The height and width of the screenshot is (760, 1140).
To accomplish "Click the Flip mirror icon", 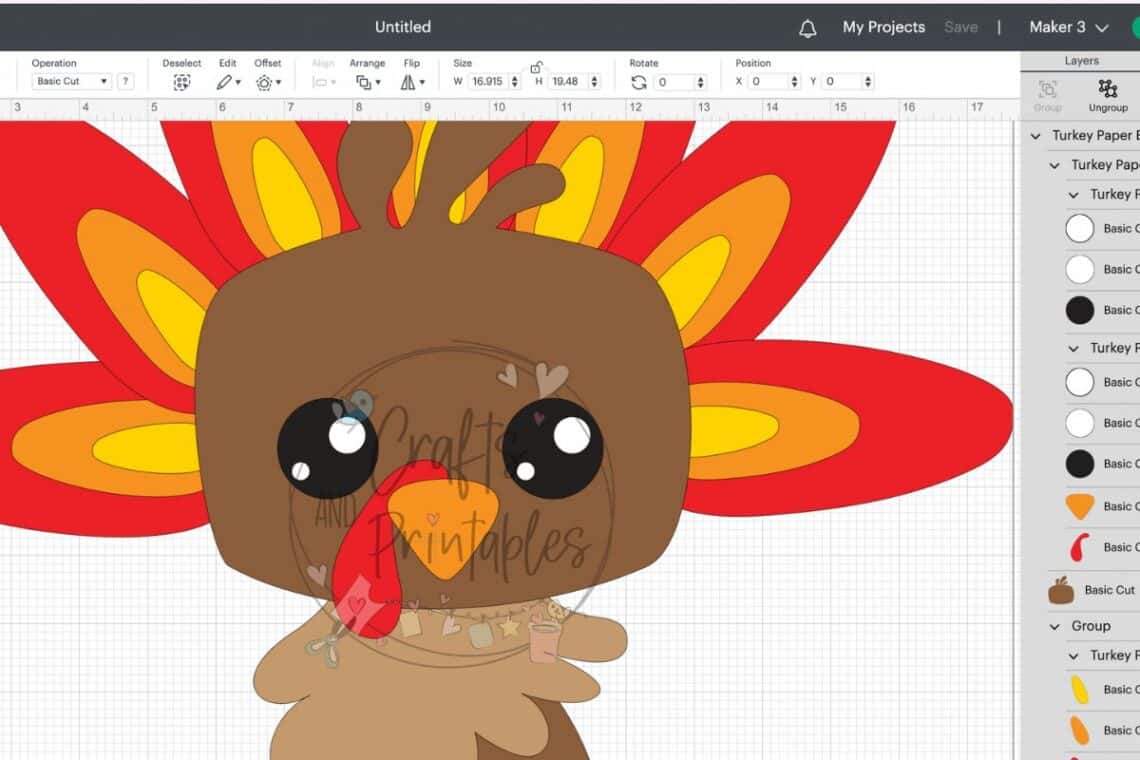I will [408, 82].
